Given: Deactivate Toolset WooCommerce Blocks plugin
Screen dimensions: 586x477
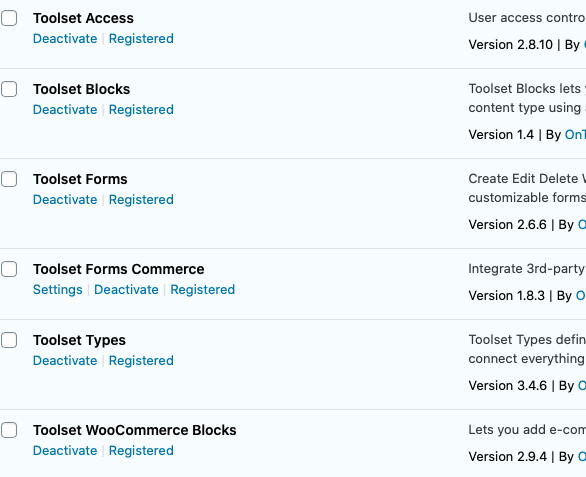Looking at the screenshot, I should click(x=65, y=451).
